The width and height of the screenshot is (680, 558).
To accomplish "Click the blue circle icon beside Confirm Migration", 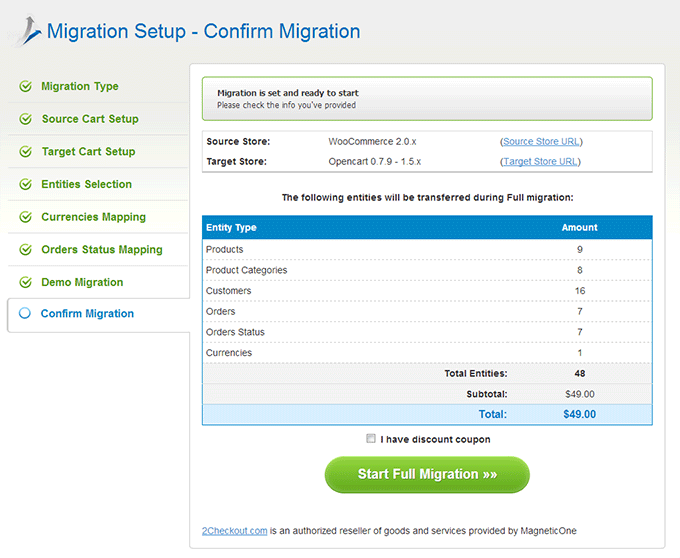I will pos(25,313).
